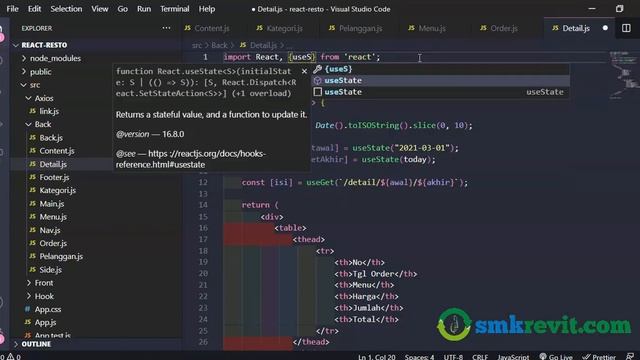The width and height of the screenshot is (640, 360).
Task: Click line 1 import statement in editor
Action: [x=302, y=57]
